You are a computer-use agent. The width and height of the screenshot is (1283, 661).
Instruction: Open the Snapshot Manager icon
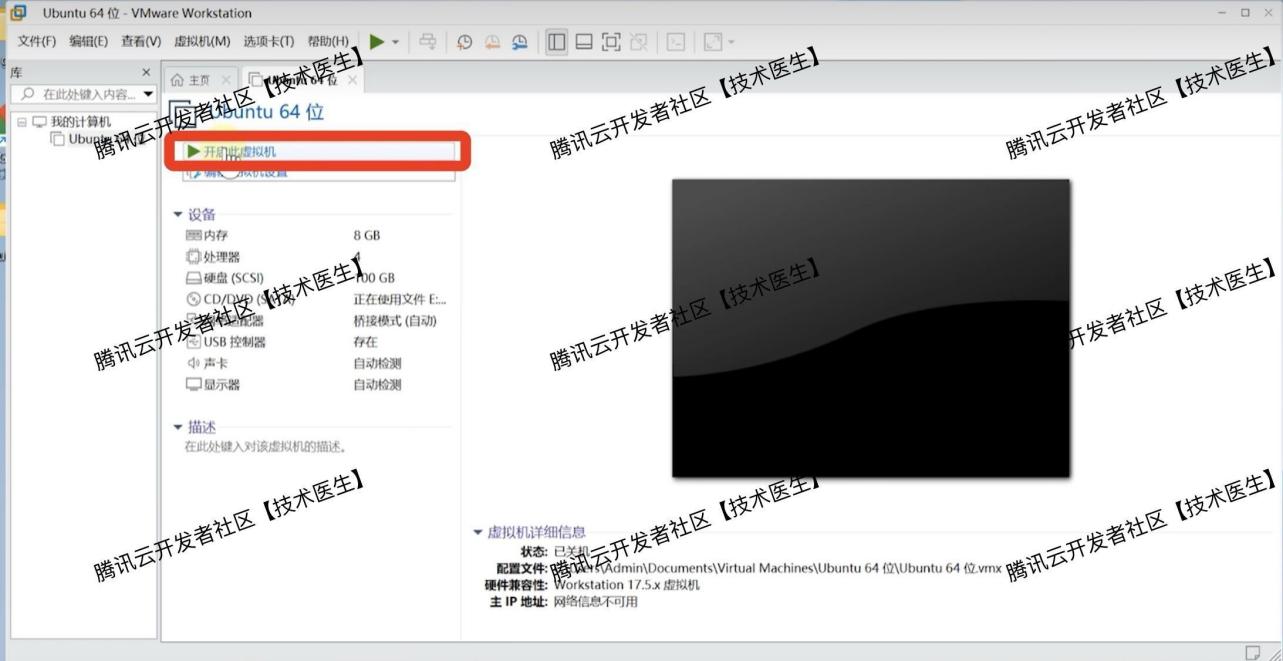519,40
